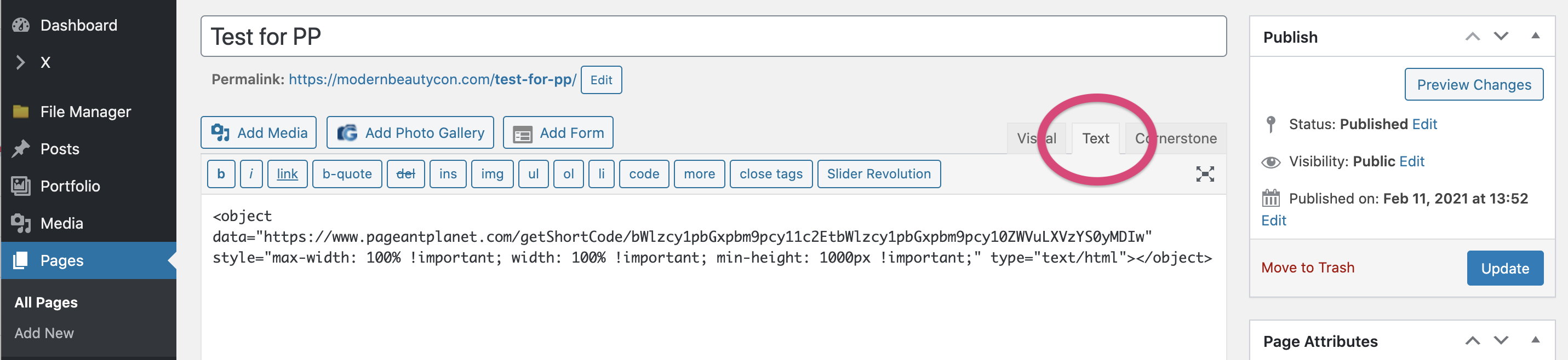Switch to the Cornerstone tab

click(x=1175, y=138)
